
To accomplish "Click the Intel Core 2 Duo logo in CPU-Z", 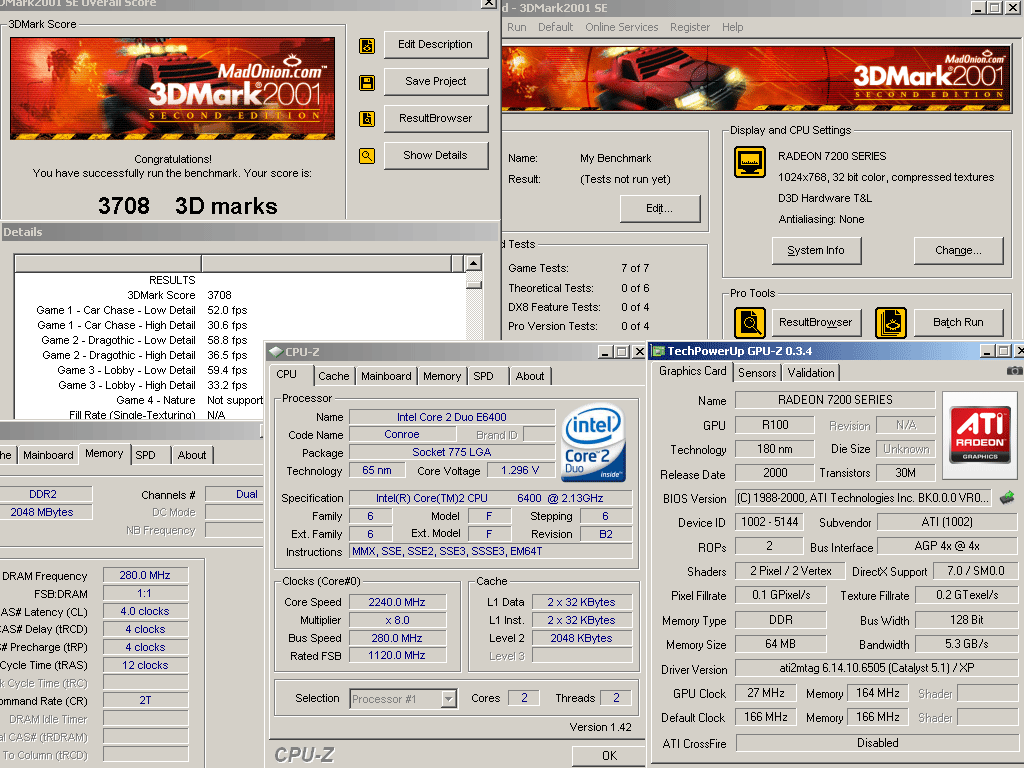I will coord(594,442).
